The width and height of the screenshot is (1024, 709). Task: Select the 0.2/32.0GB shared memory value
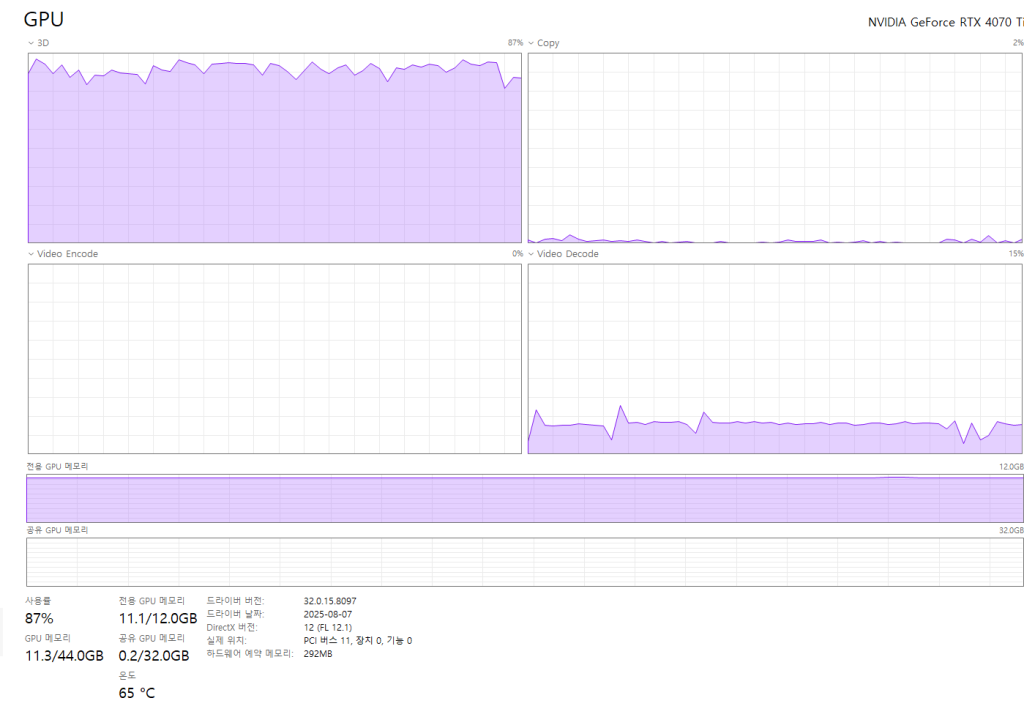(x=153, y=655)
